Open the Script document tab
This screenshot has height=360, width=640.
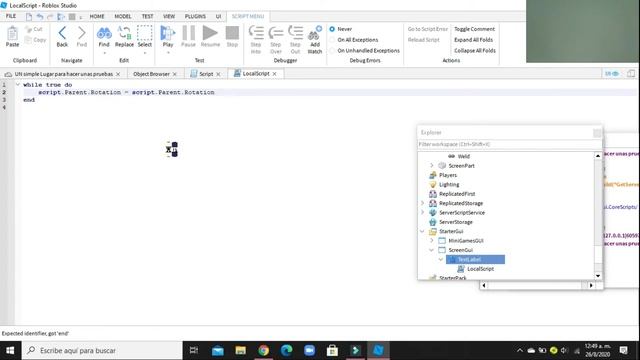click(206, 74)
